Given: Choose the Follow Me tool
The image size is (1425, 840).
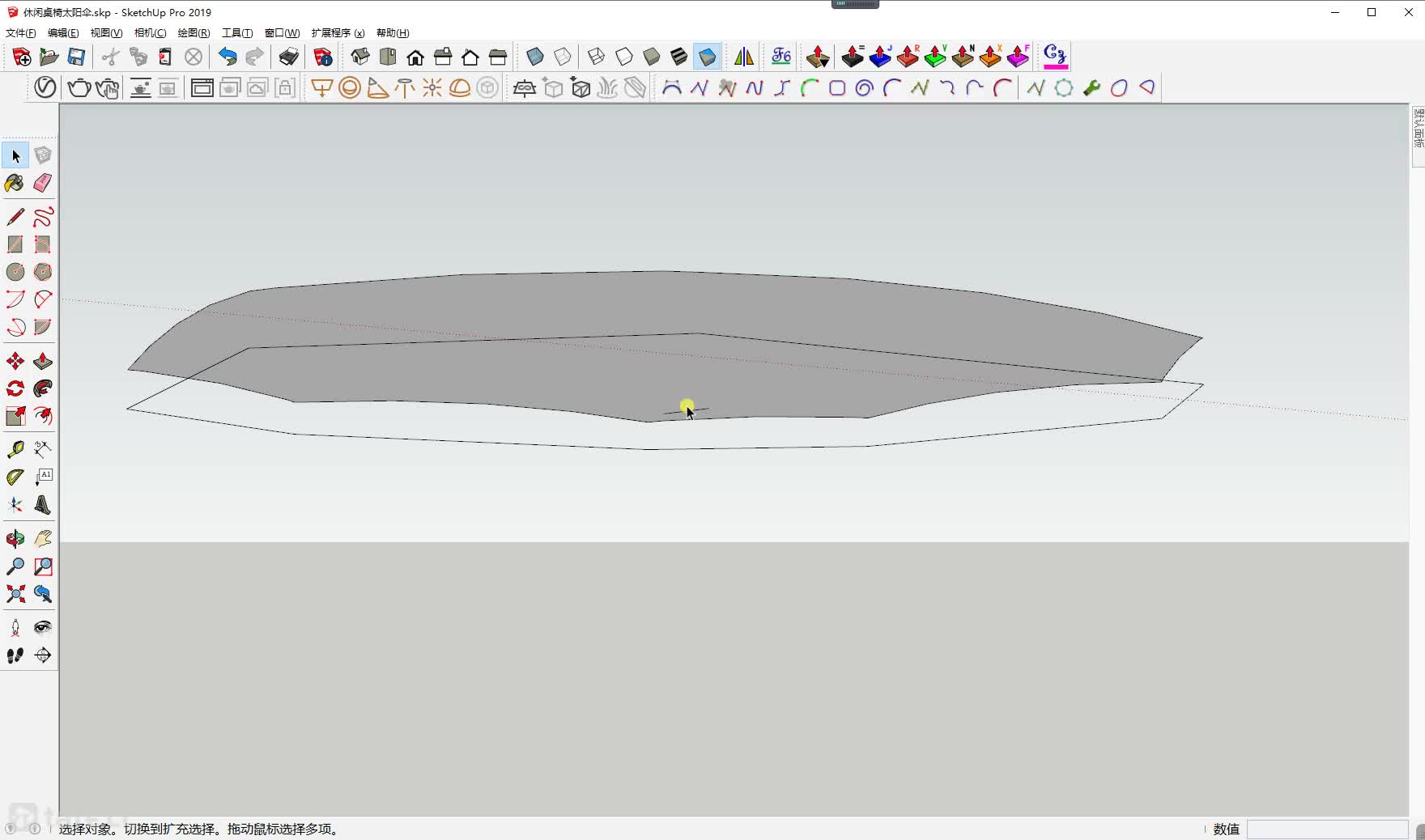Looking at the screenshot, I should click(43, 388).
